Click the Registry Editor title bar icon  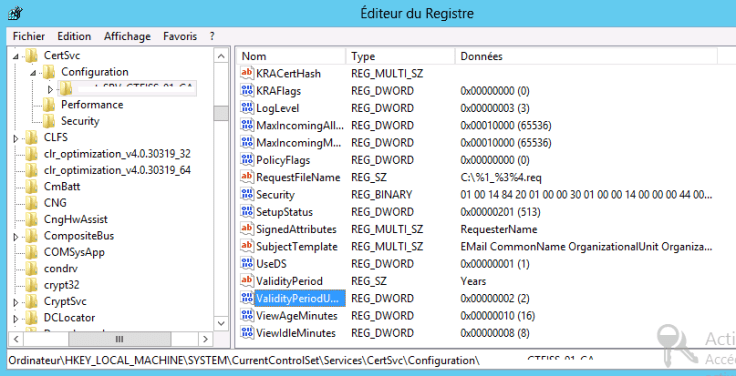pyautogui.click(x=14, y=13)
